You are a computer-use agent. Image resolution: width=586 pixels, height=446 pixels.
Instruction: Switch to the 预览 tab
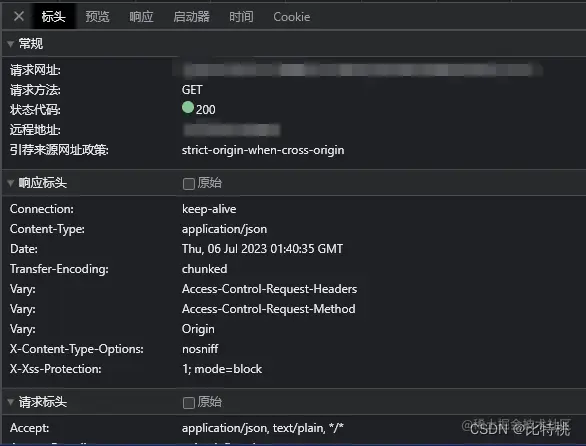pyautogui.click(x=97, y=16)
